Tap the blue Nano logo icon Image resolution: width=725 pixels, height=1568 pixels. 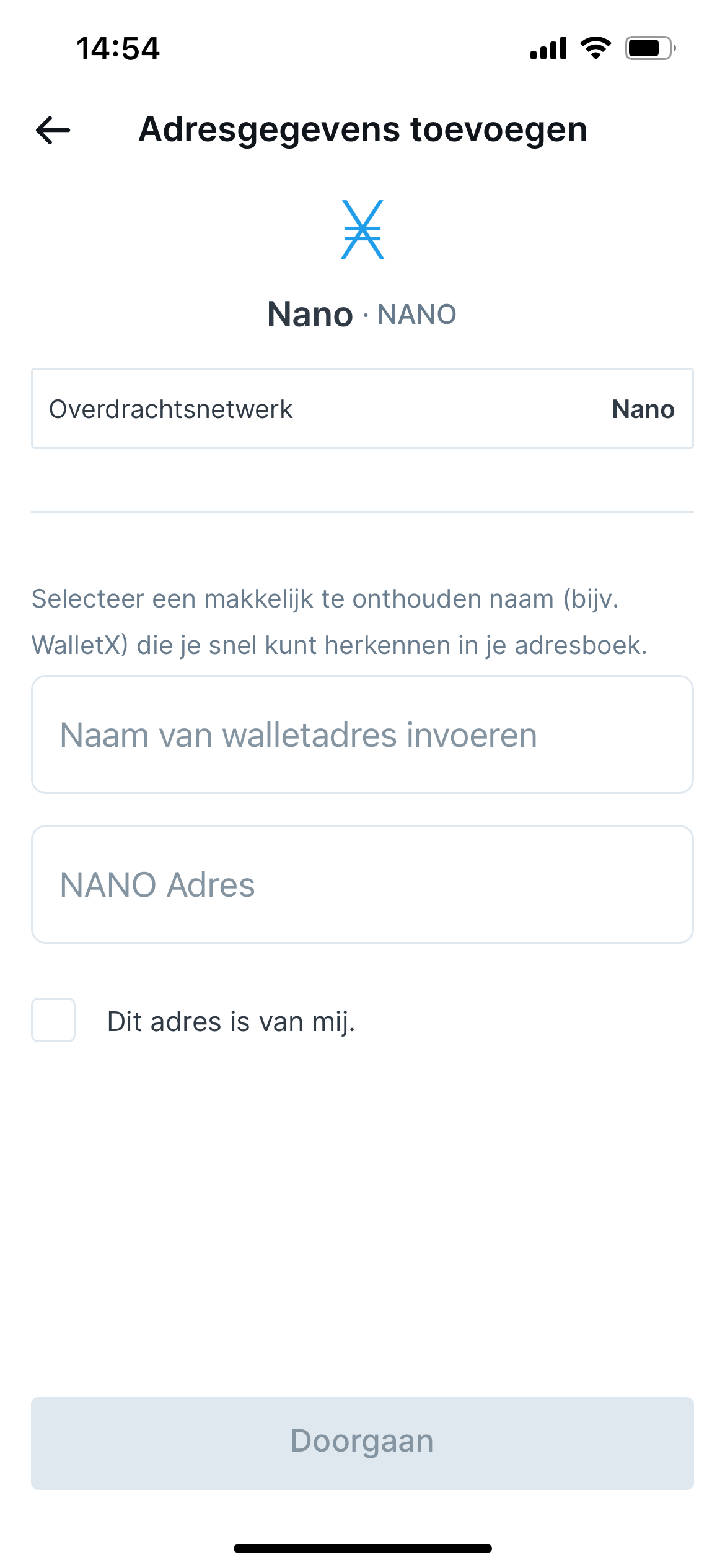click(362, 230)
